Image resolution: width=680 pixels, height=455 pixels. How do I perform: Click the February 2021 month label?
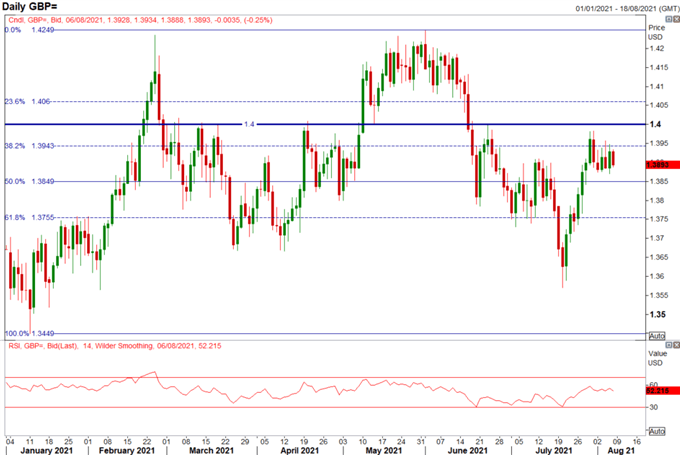[x=127, y=451]
